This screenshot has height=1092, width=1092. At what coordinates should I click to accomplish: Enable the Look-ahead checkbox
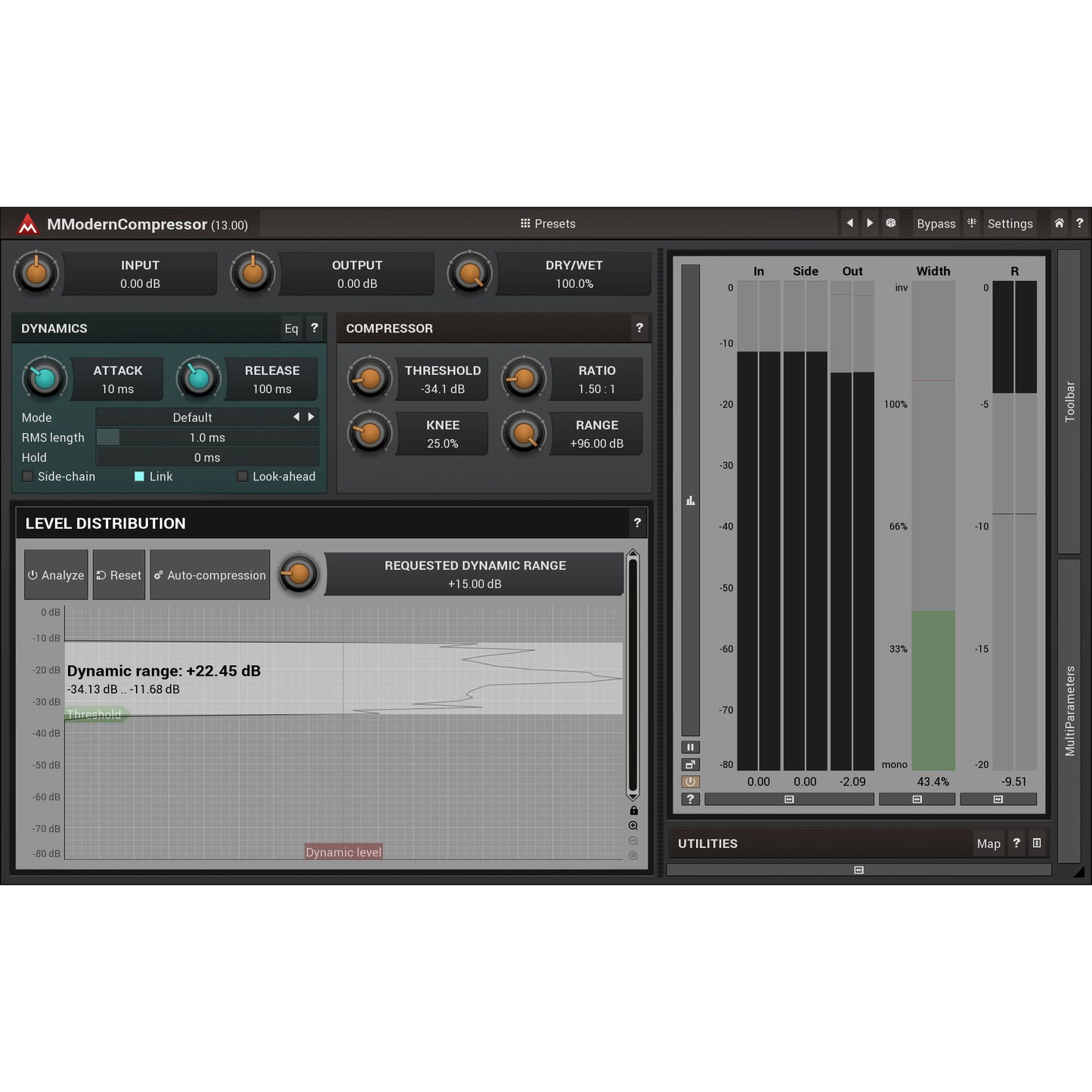tap(242, 476)
